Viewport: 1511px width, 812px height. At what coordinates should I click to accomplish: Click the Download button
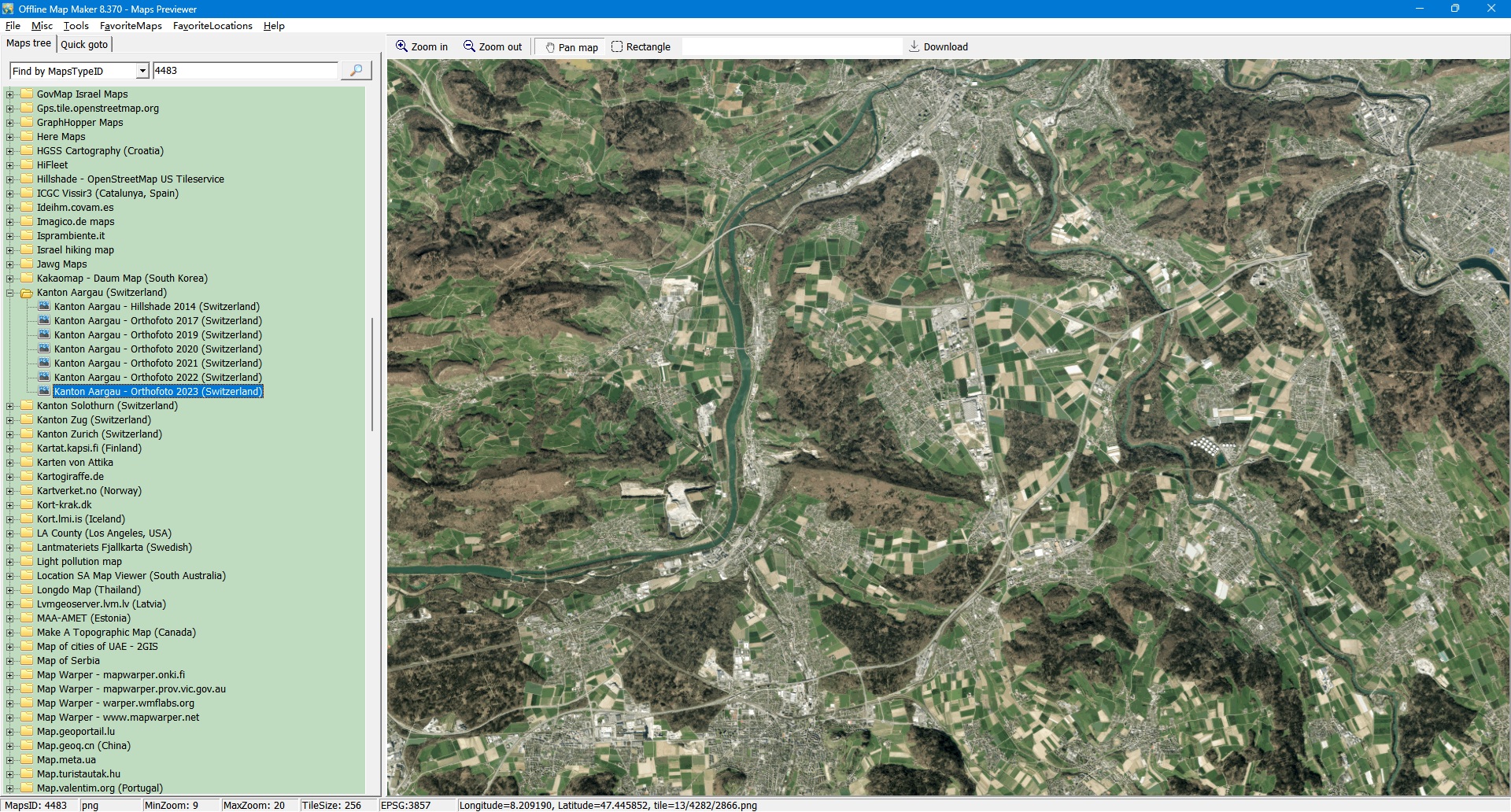[x=938, y=47]
